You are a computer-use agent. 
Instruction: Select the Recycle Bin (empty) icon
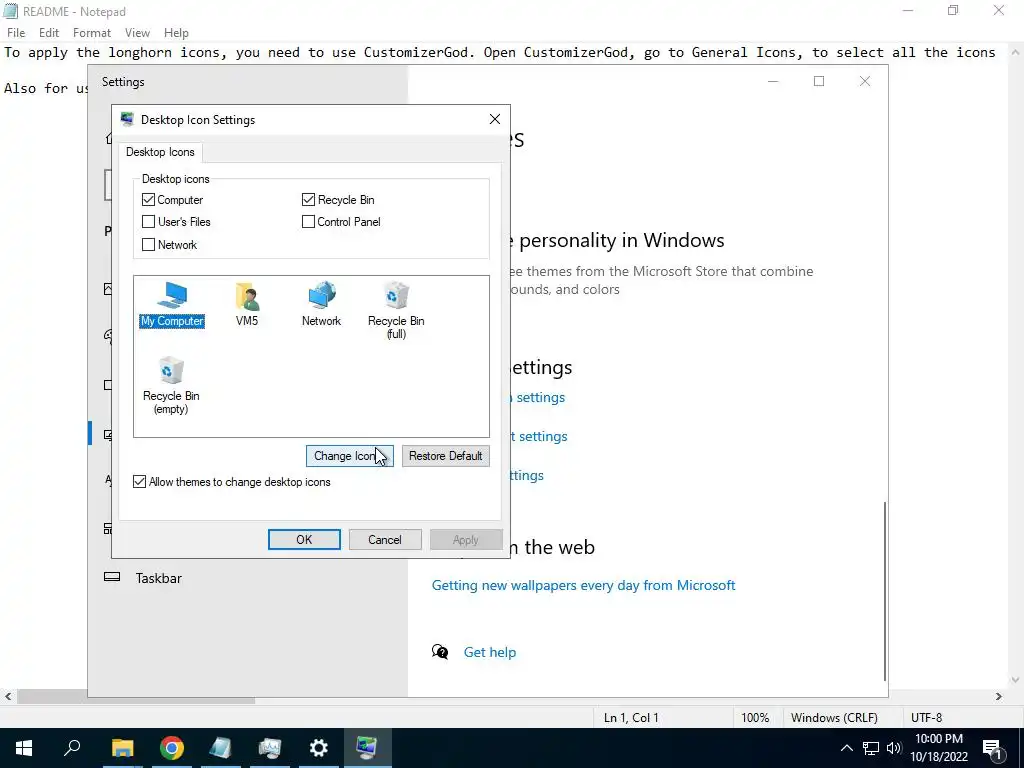click(x=171, y=385)
